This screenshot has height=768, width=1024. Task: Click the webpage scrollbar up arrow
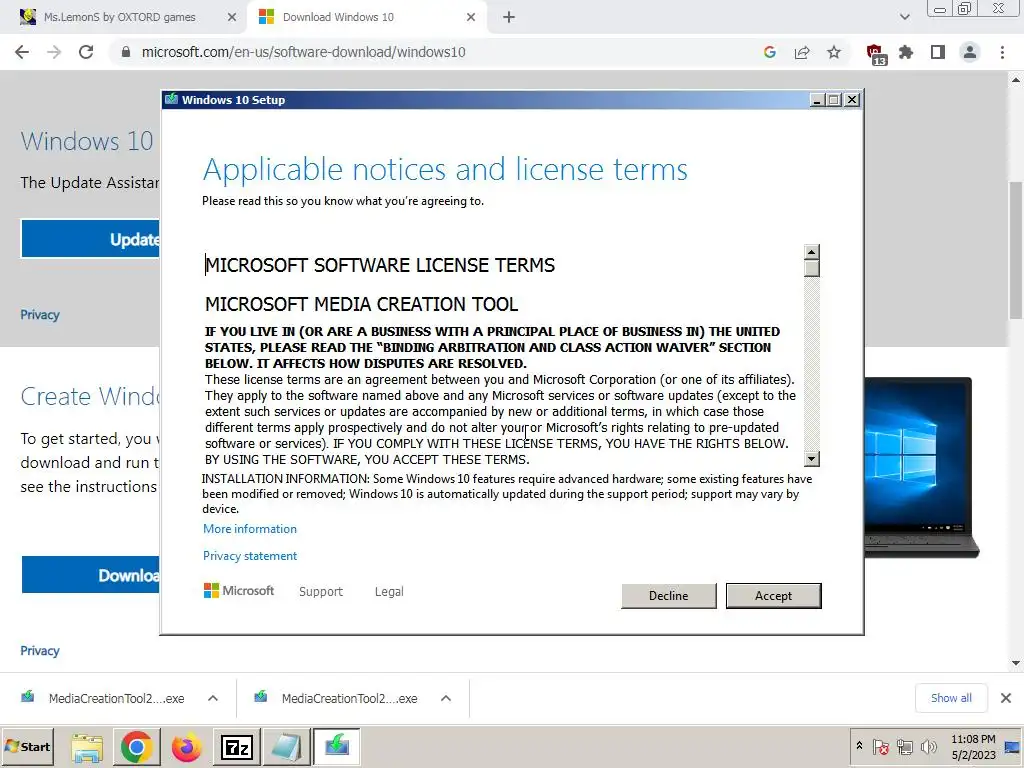(1016, 80)
